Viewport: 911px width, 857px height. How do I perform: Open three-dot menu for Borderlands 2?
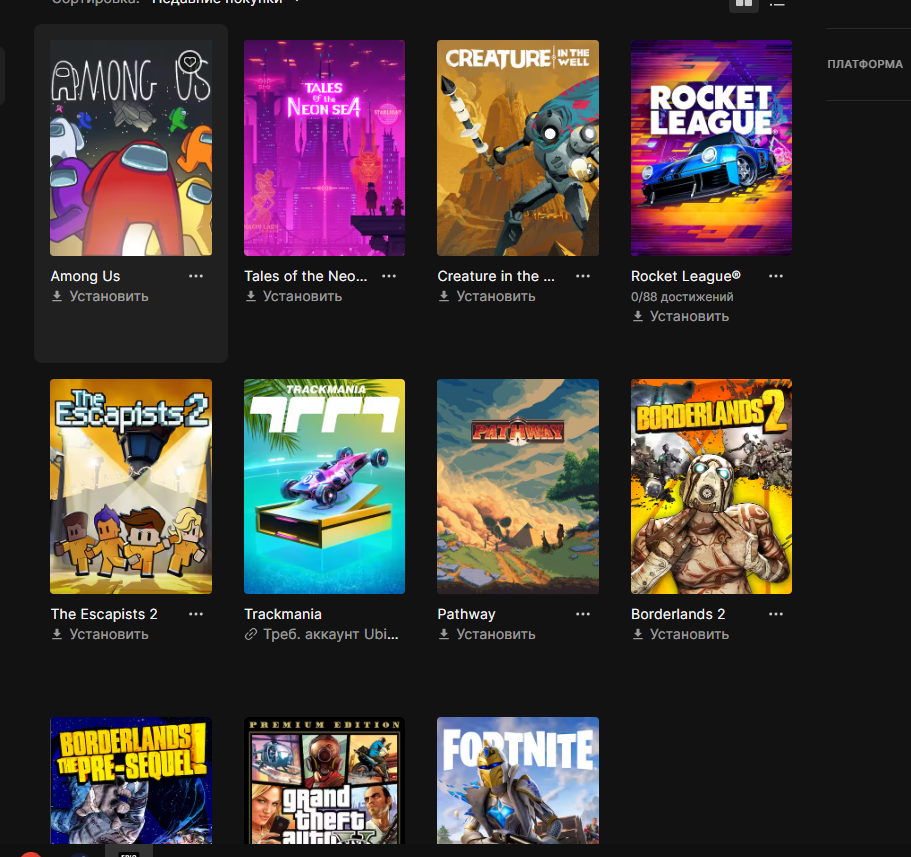tap(776, 614)
